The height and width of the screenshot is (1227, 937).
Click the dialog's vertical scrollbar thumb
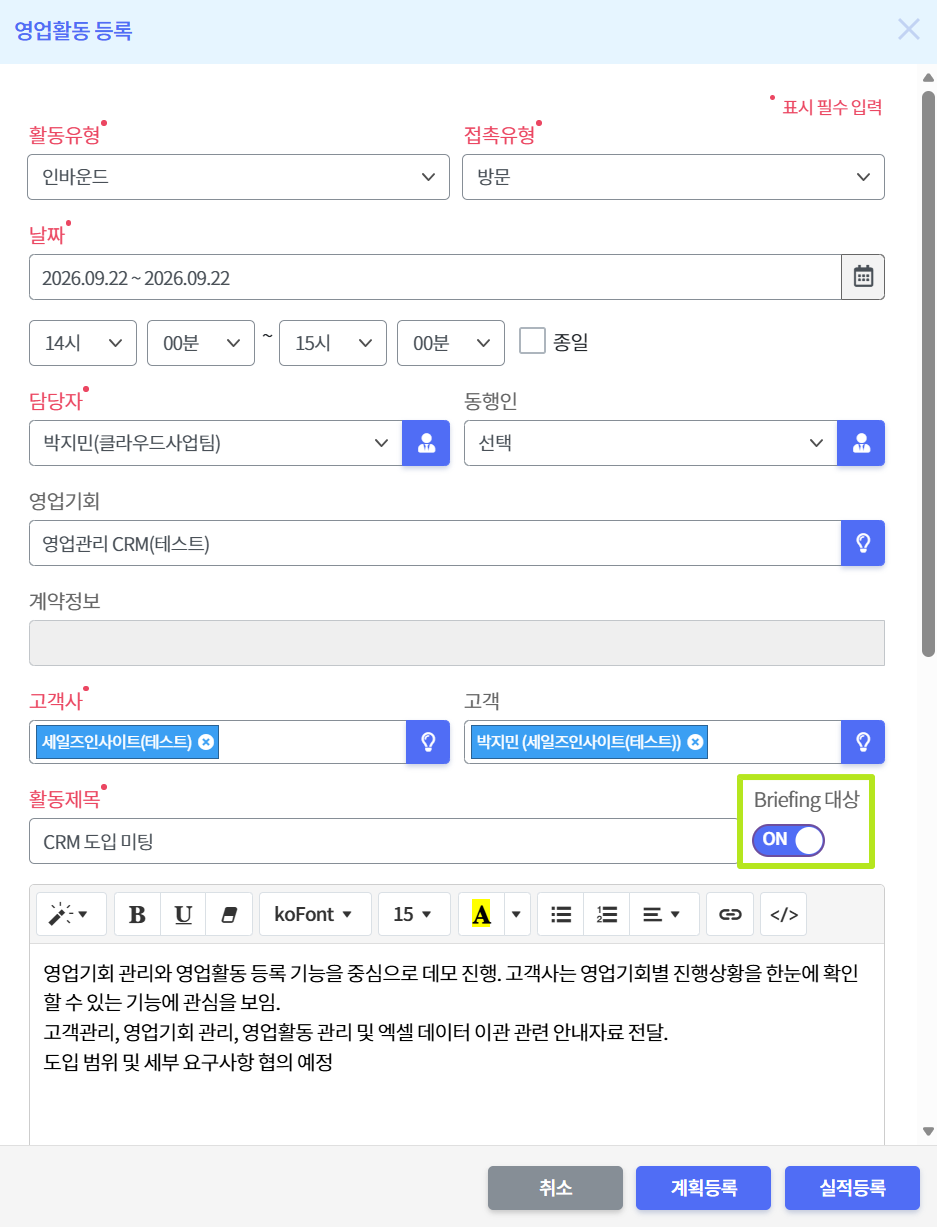(x=928, y=373)
